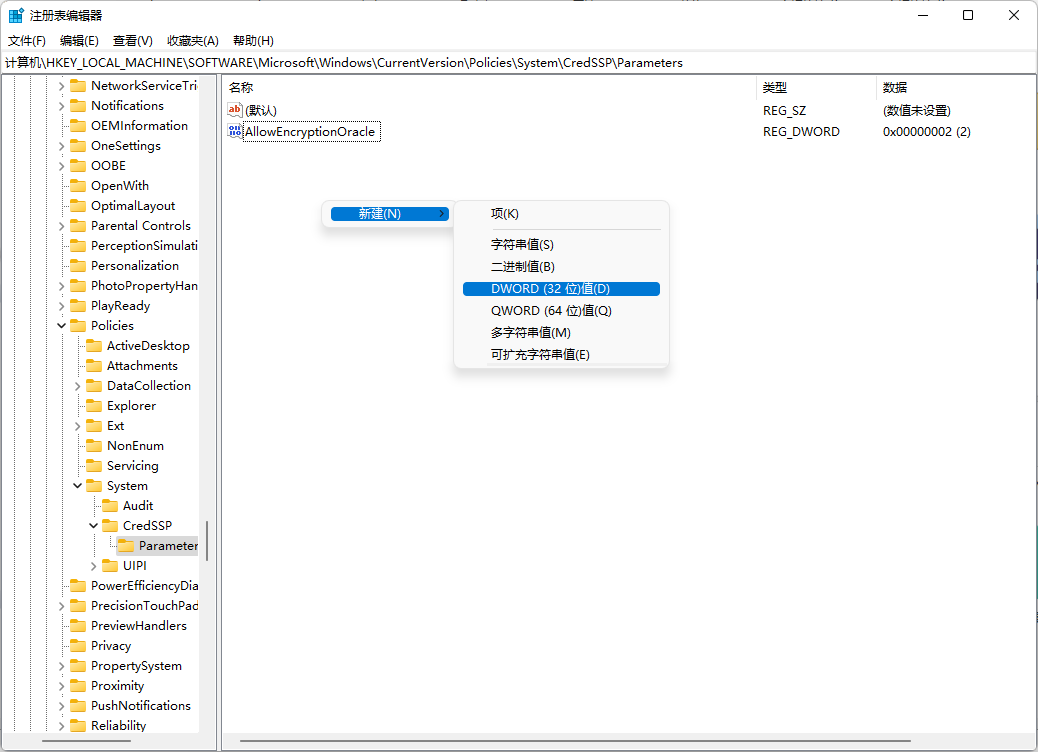Click the registry path address bar
The image size is (1038, 752).
(x=500, y=62)
